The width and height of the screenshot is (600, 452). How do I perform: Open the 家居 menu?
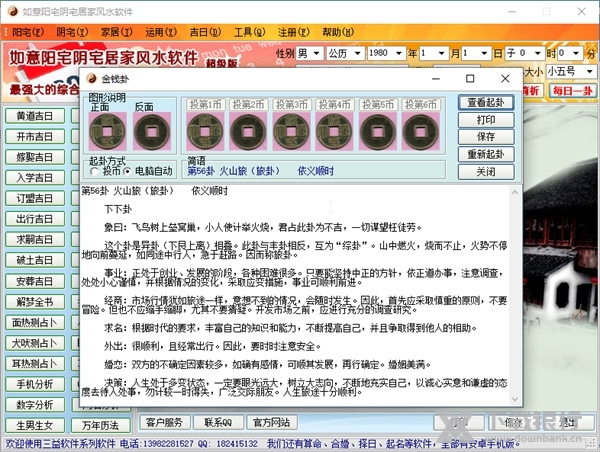[117, 32]
